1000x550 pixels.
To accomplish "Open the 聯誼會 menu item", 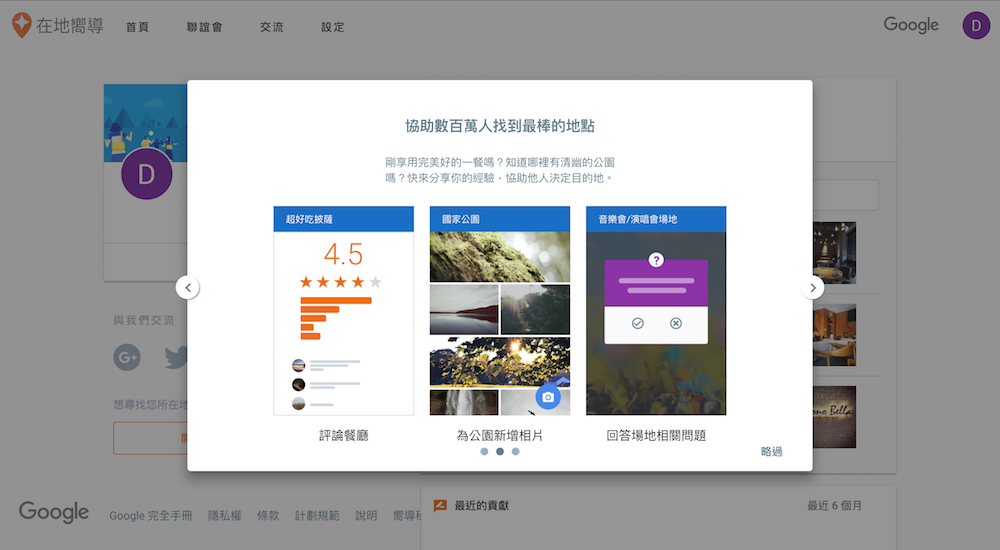I will point(203,27).
